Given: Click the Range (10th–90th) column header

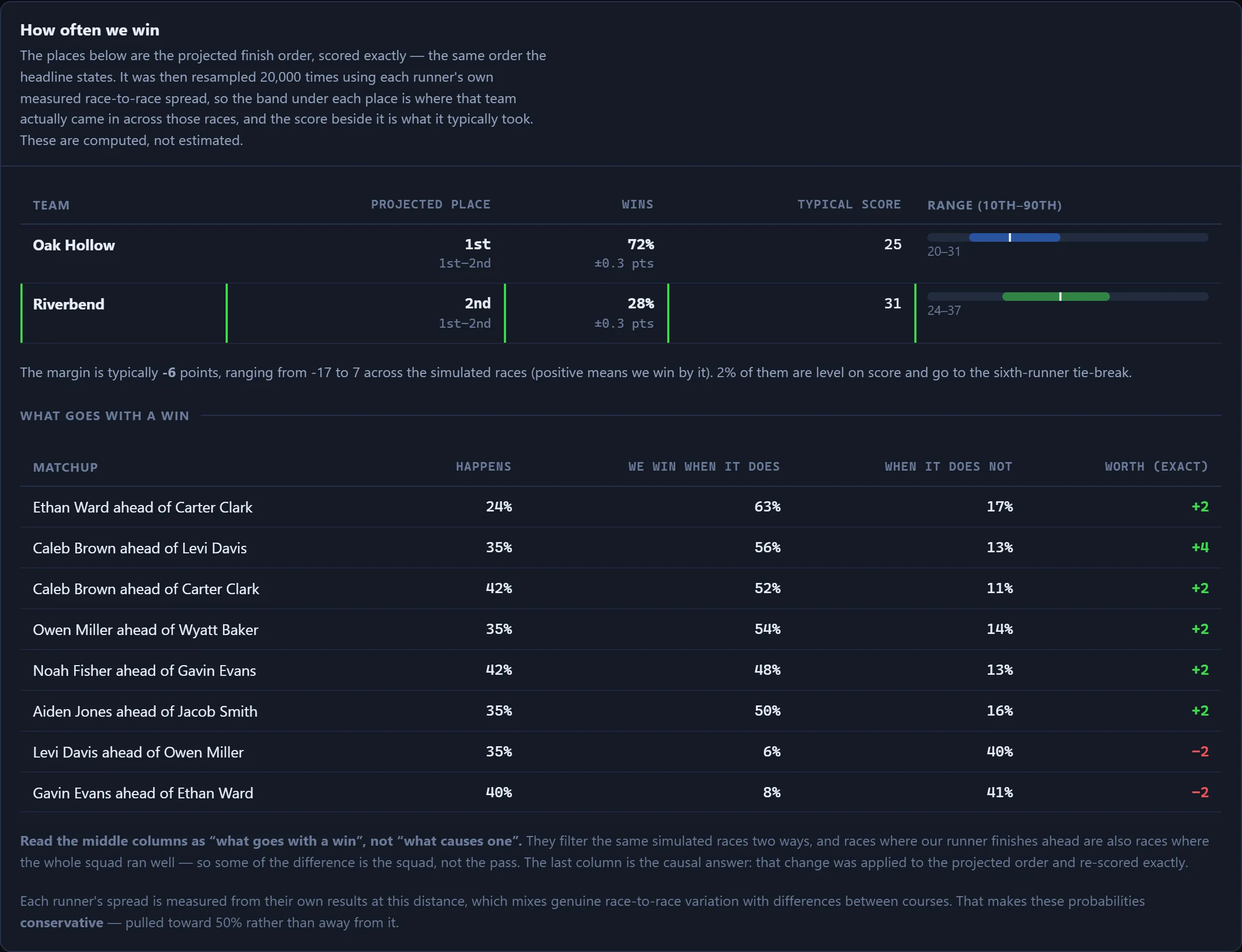Looking at the screenshot, I should [x=994, y=205].
